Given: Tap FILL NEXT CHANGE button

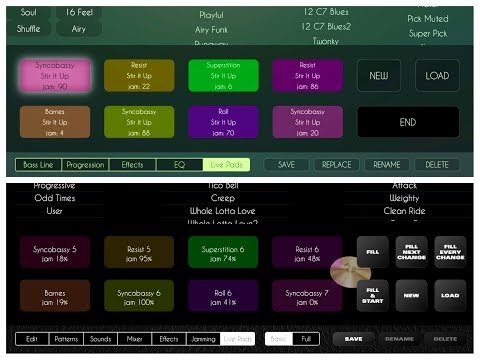Looking at the screenshot, I should coord(411,252).
